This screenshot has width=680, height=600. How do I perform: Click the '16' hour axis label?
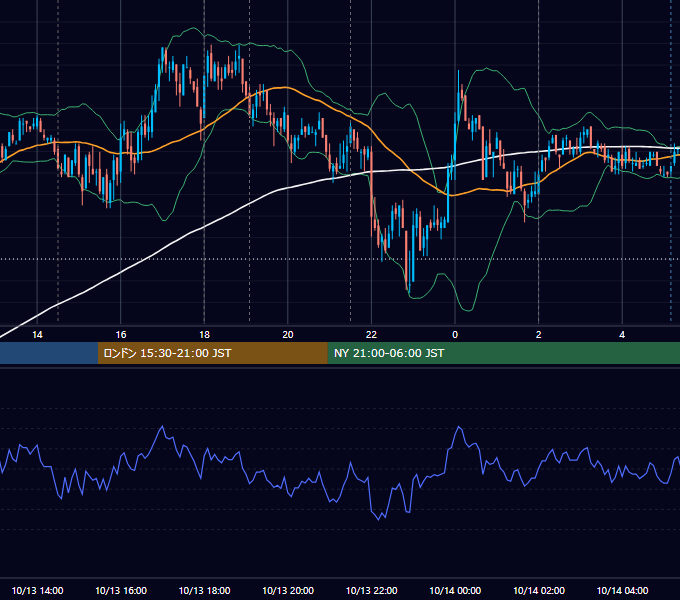click(x=121, y=335)
